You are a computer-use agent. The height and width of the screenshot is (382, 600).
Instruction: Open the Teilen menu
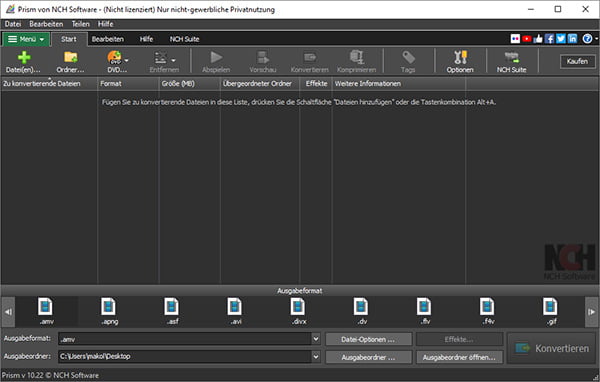[80, 24]
